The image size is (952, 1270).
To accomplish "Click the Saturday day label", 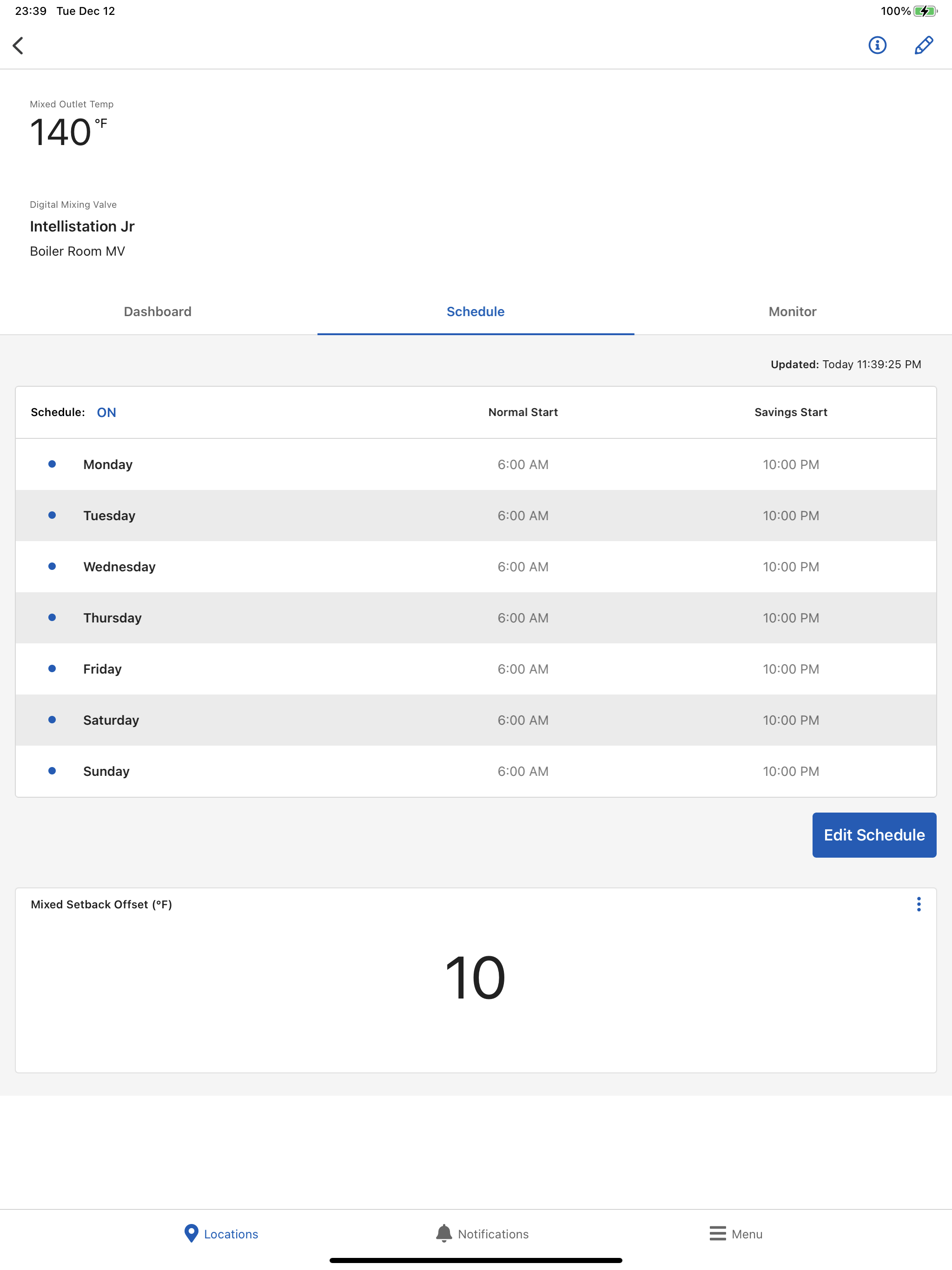I will [x=111, y=720].
